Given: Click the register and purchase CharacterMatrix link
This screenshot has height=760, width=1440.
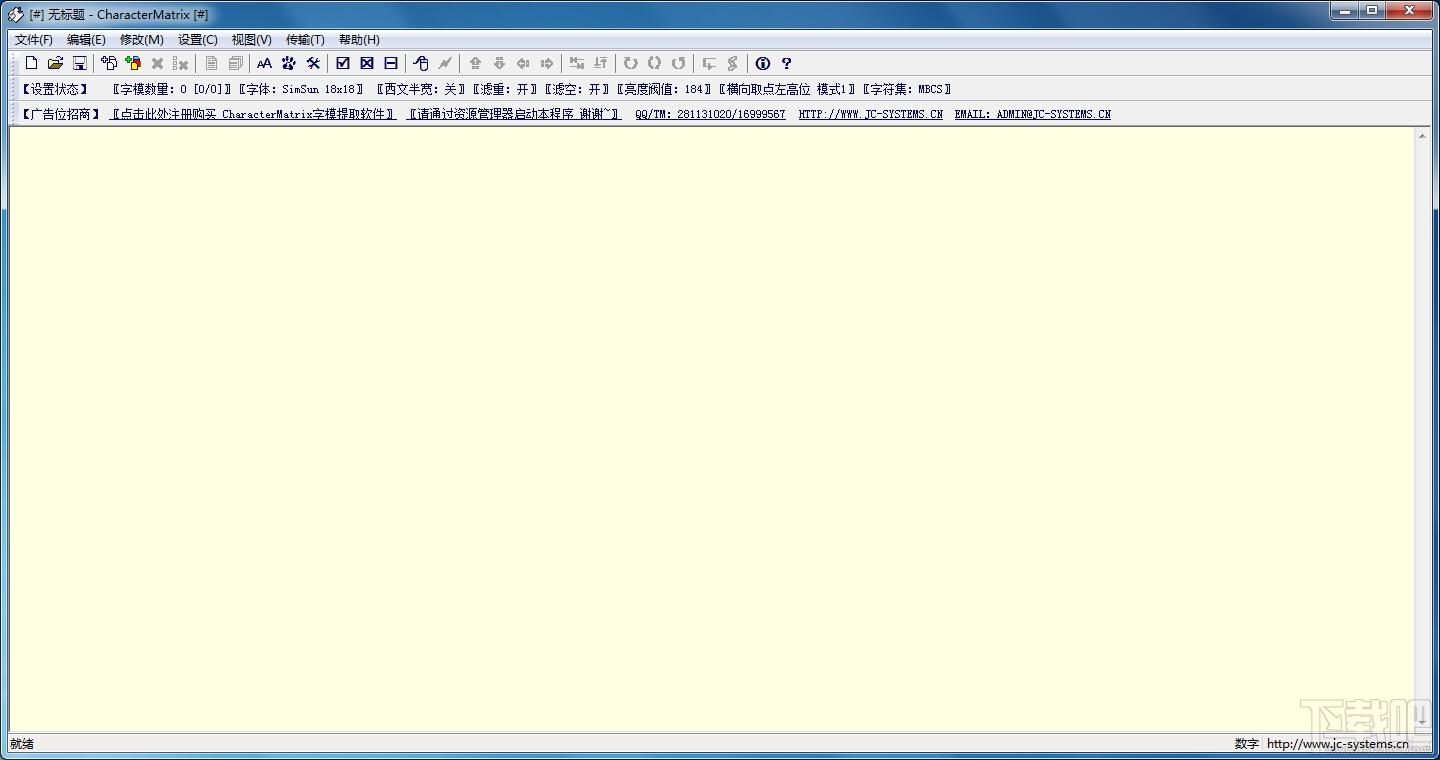Looking at the screenshot, I should 253,114.
